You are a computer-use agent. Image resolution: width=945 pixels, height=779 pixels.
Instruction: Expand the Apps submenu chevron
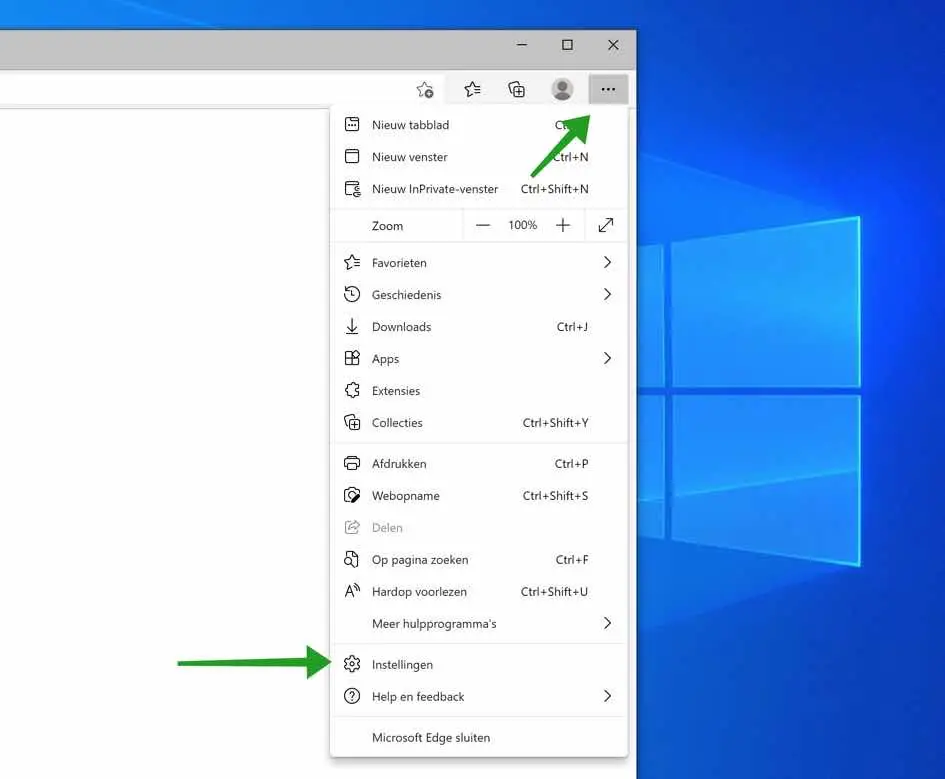point(608,358)
